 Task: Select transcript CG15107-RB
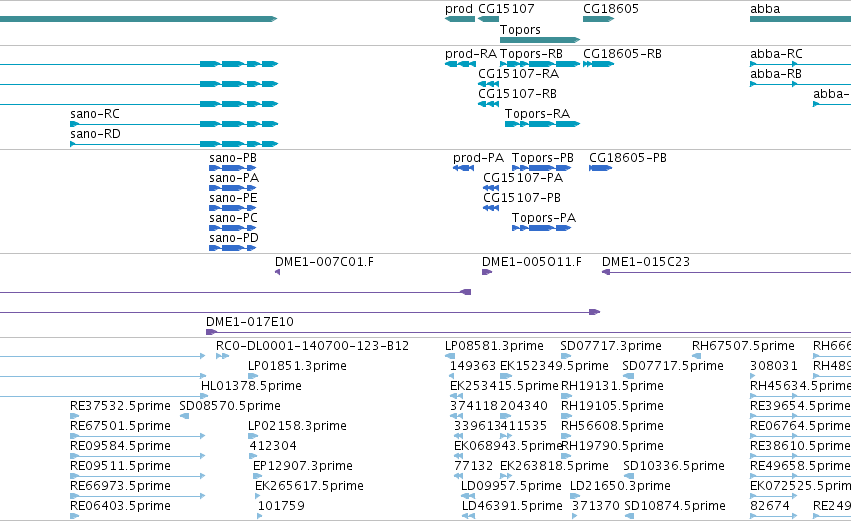tap(488, 104)
